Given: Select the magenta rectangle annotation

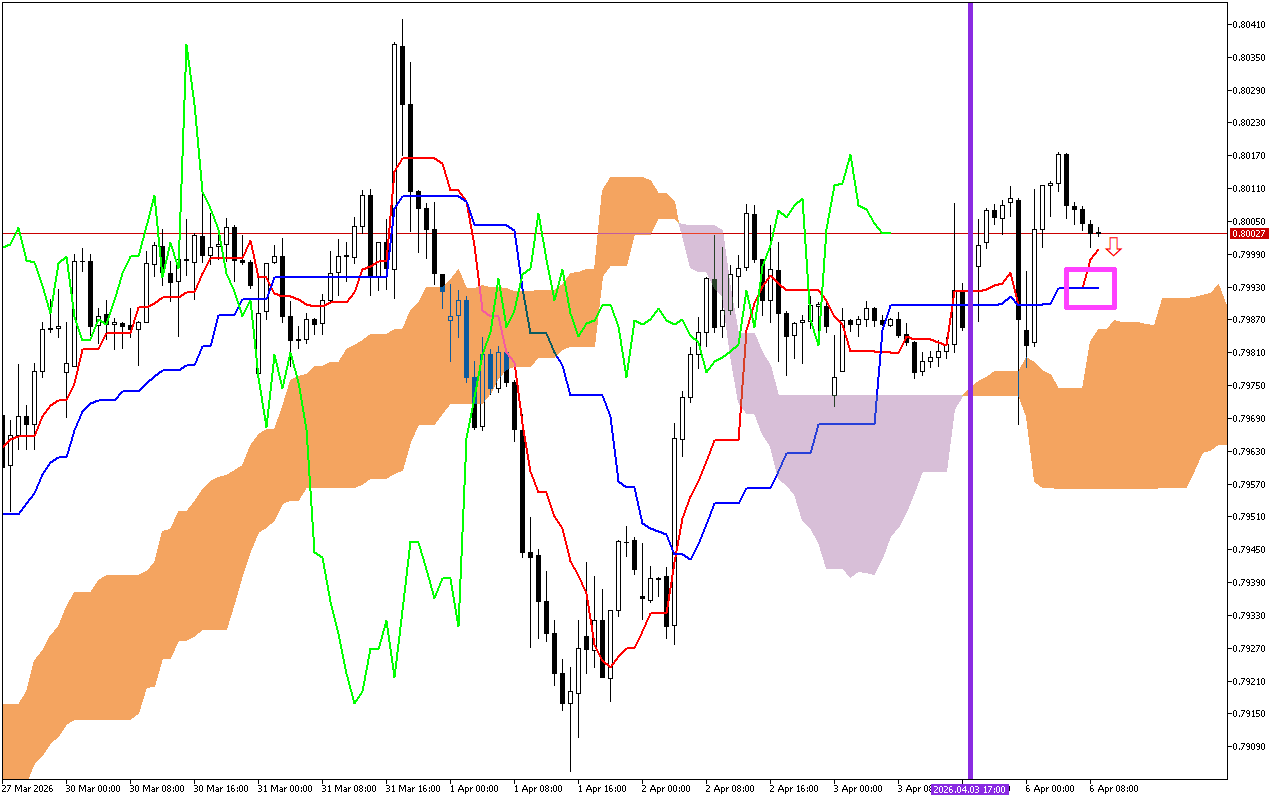Looking at the screenshot, I should point(1090,269).
